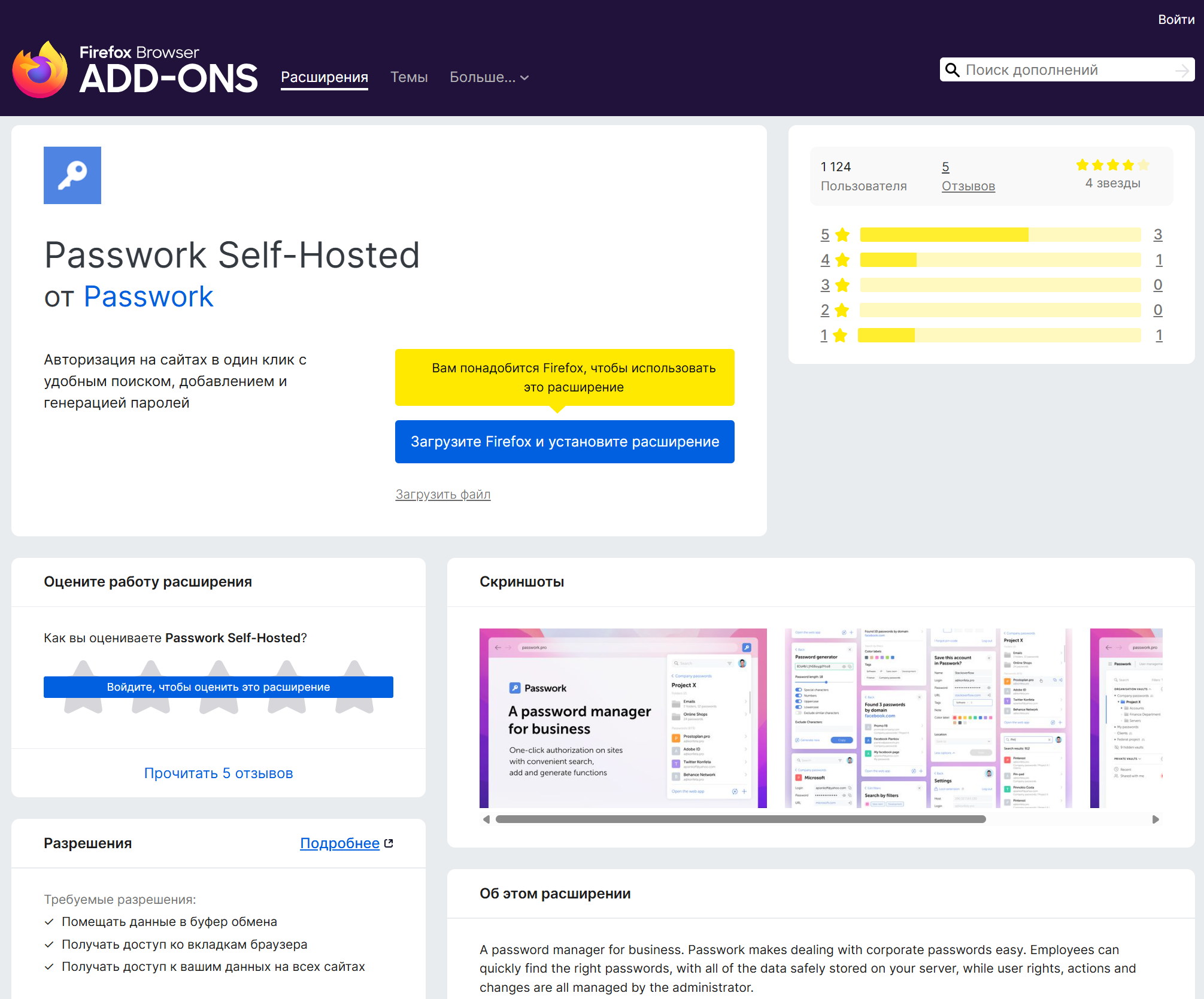The height and width of the screenshot is (999, 1204).
Task: Click the search magnifier icon
Action: tap(952, 70)
